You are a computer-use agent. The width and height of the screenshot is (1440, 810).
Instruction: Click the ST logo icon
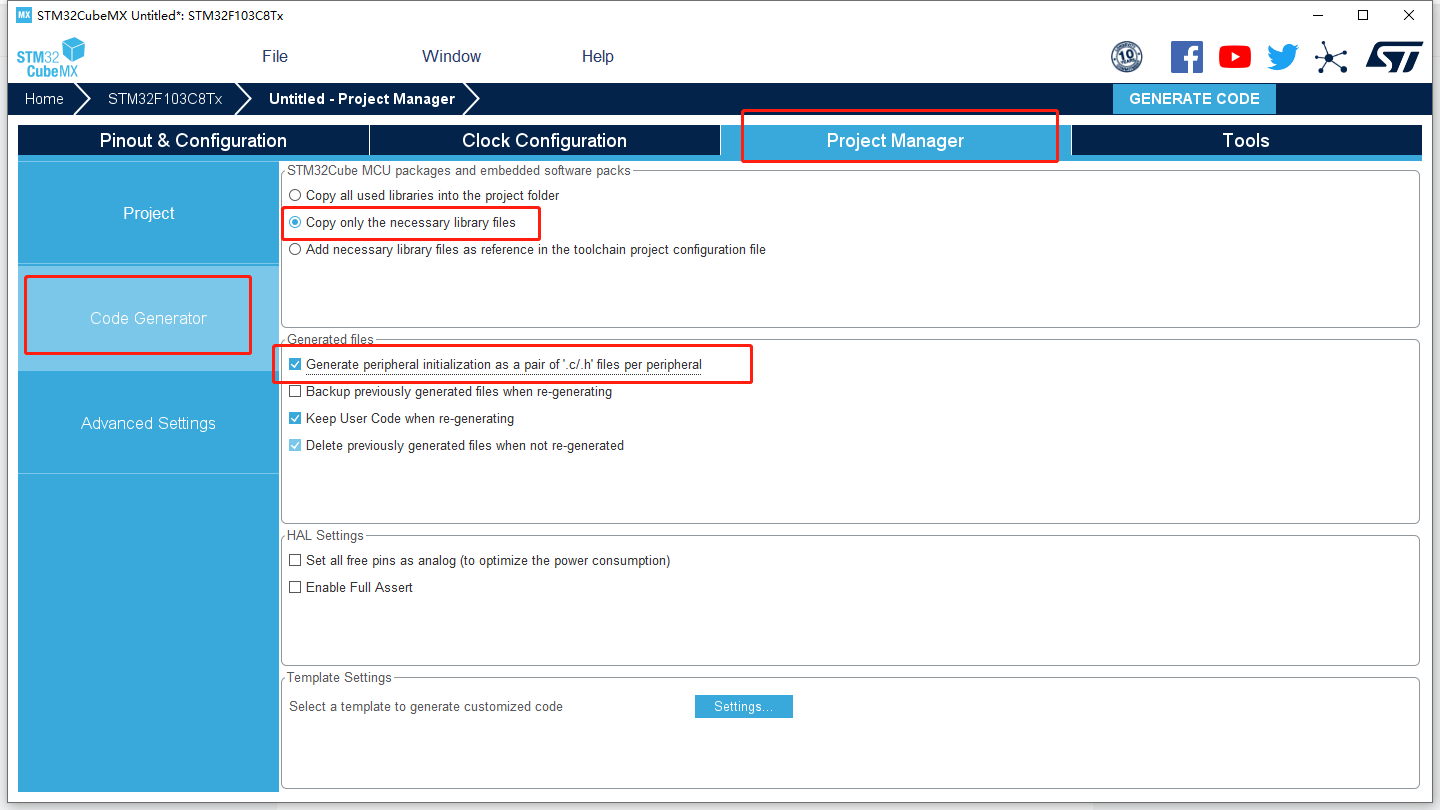1394,57
